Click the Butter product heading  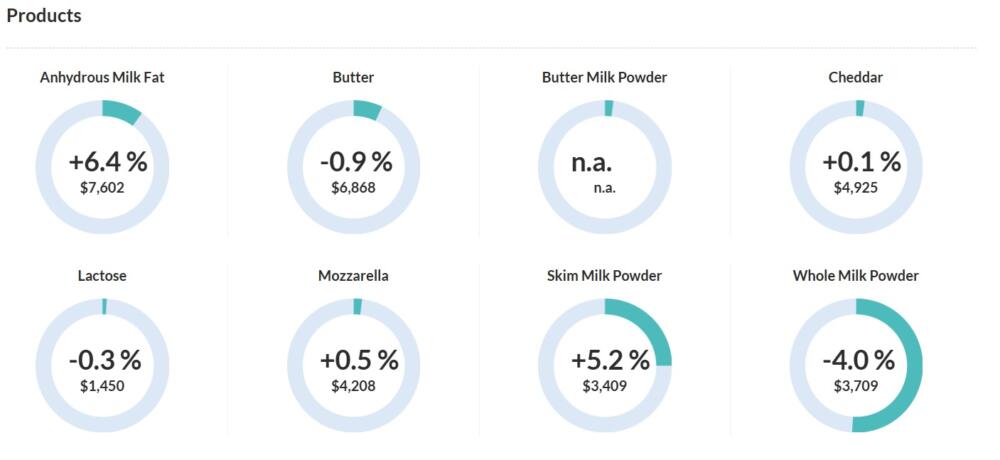[353, 77]
